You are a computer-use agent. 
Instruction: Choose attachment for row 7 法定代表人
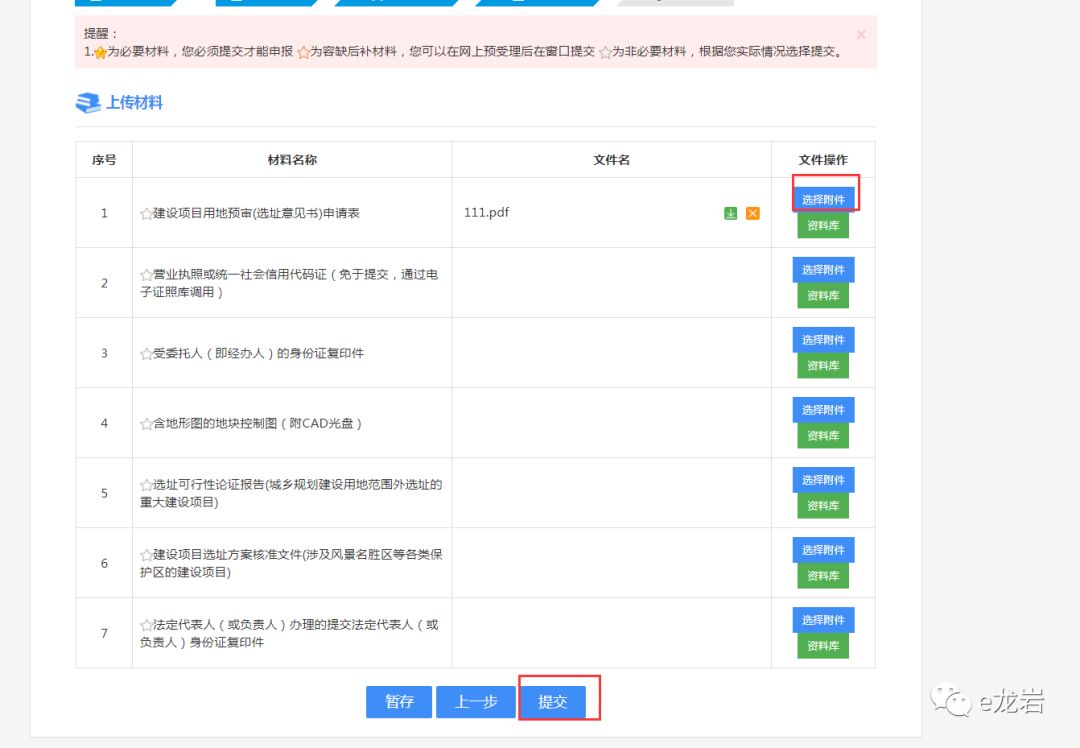(x=823, y=620)
